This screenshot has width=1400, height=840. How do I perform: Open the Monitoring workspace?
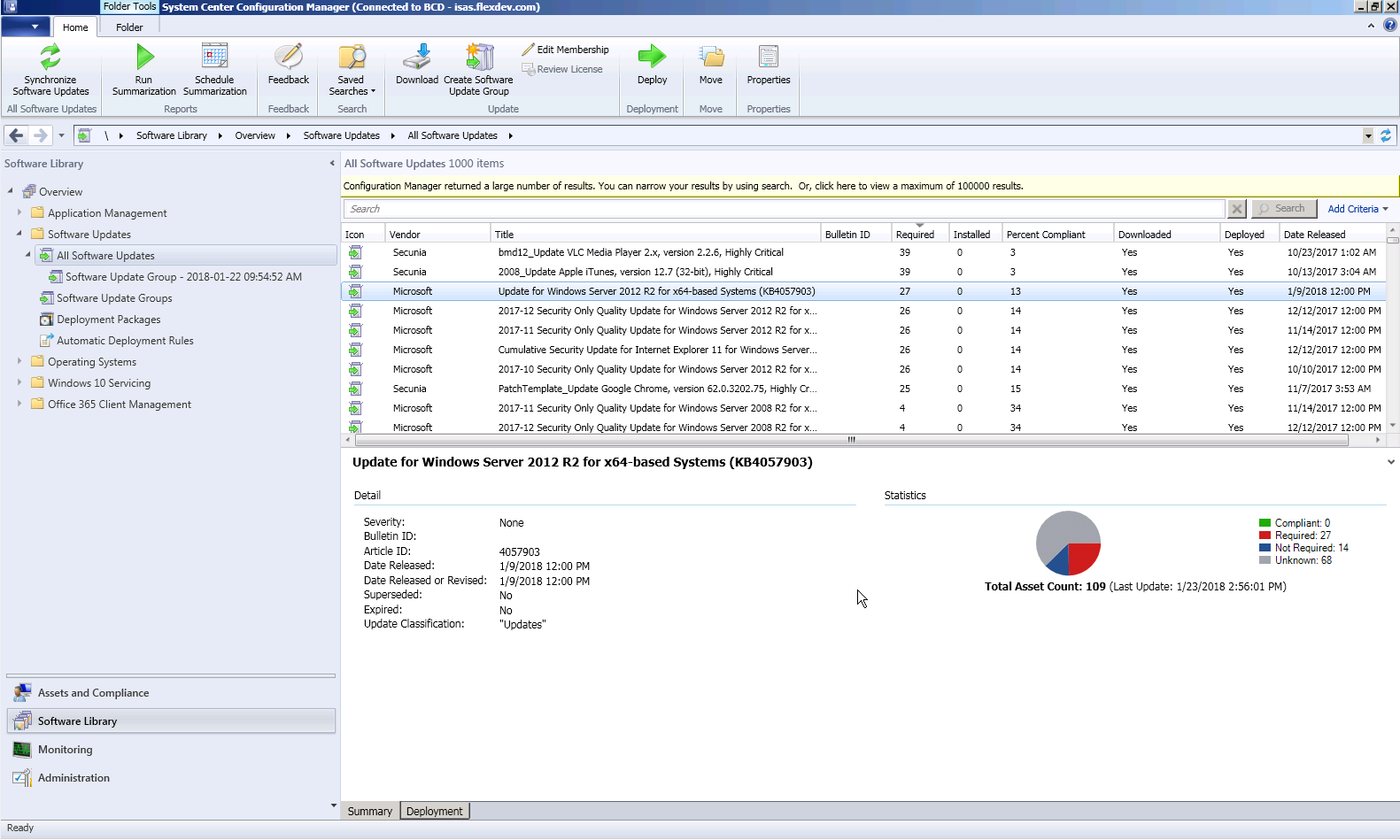coord(65,750)
